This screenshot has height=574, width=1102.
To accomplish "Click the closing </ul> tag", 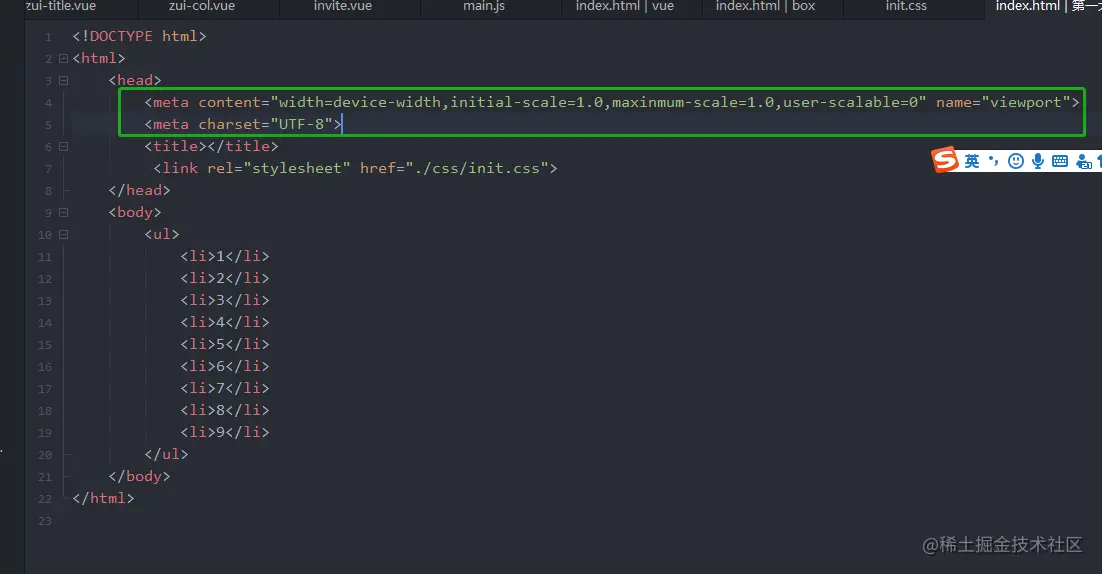I will coord(167,455).
